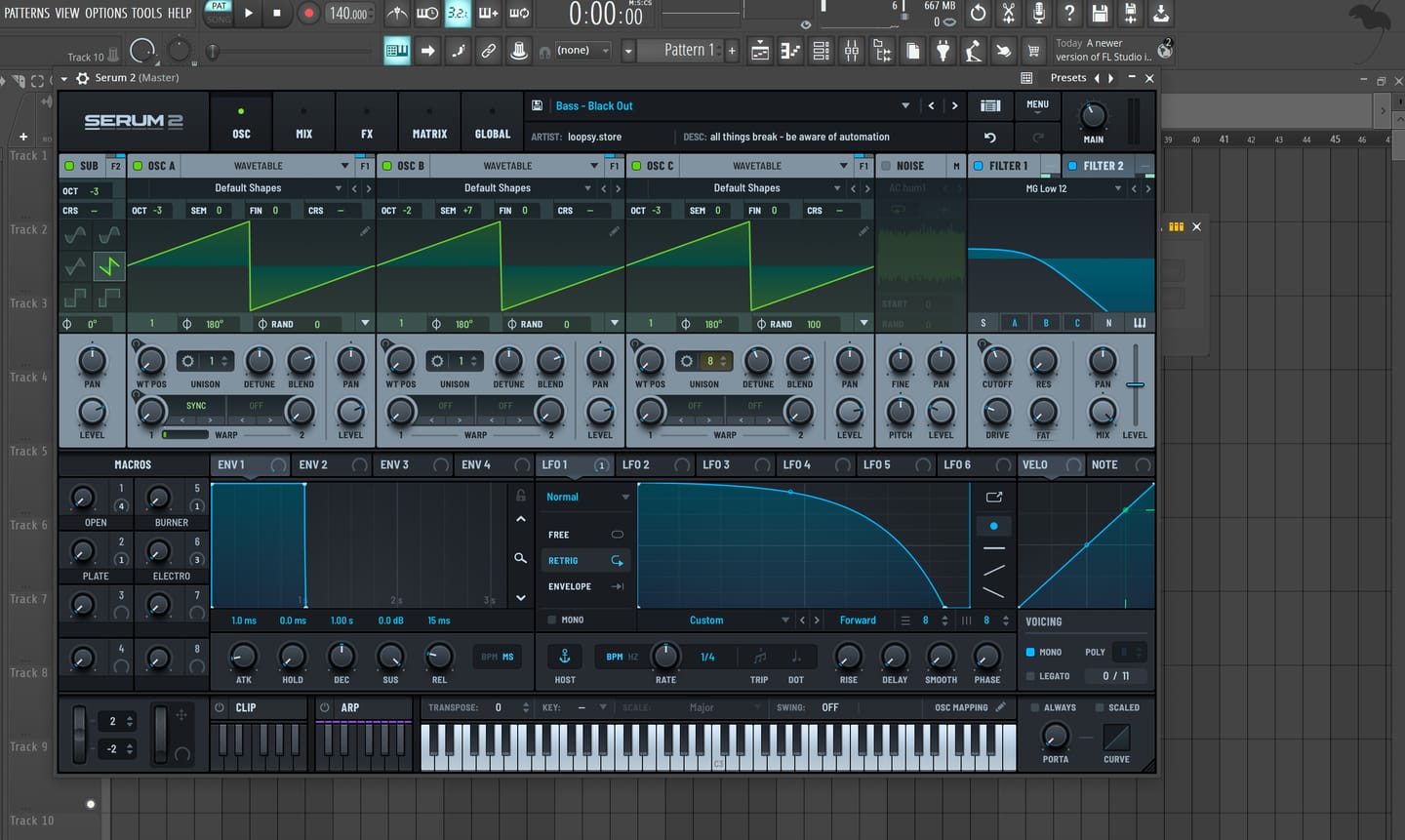Enable the NOISE oscillator
This screenshot has height=840, width=1405.
coord(886,166)
